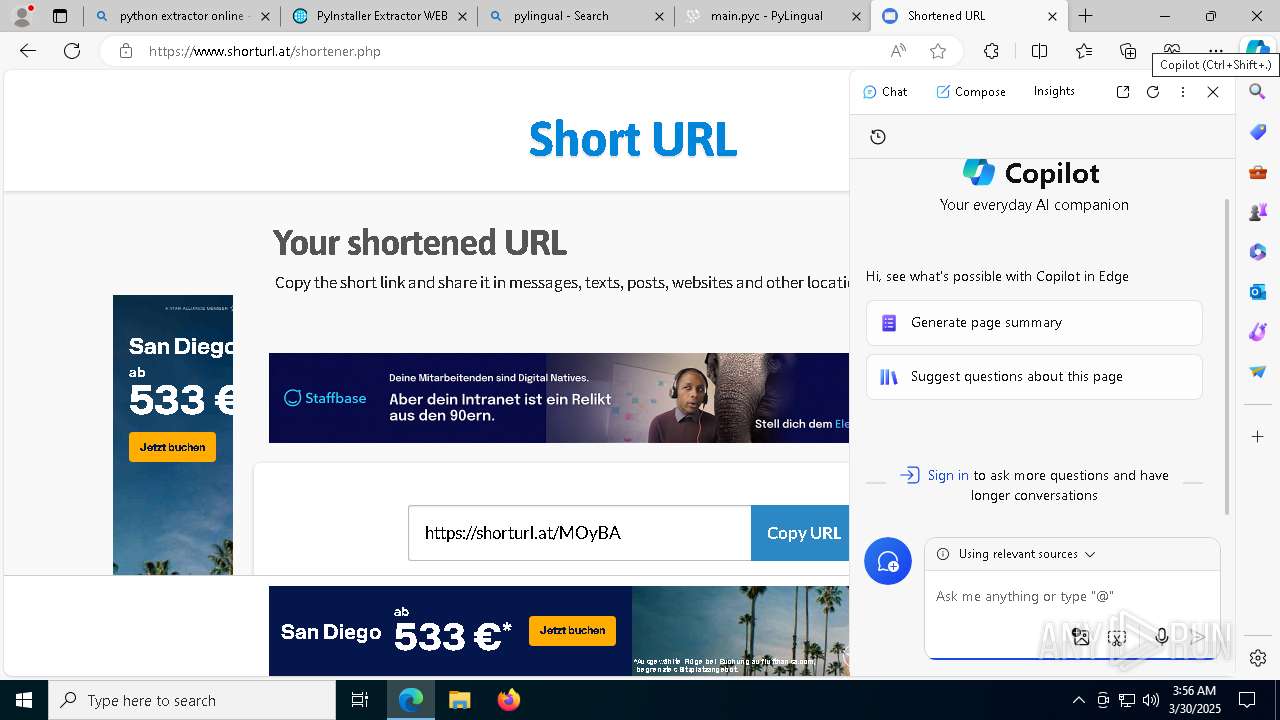The height and width of the screenshot is (720, 1280).
Task: Use microphone for Copilot input
Action: (x=1162, y=637)
